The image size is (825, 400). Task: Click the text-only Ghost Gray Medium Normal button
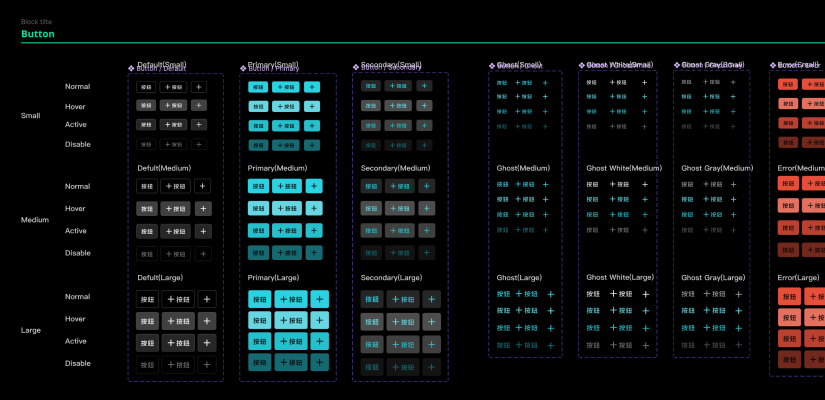click(x=687, y=185)
